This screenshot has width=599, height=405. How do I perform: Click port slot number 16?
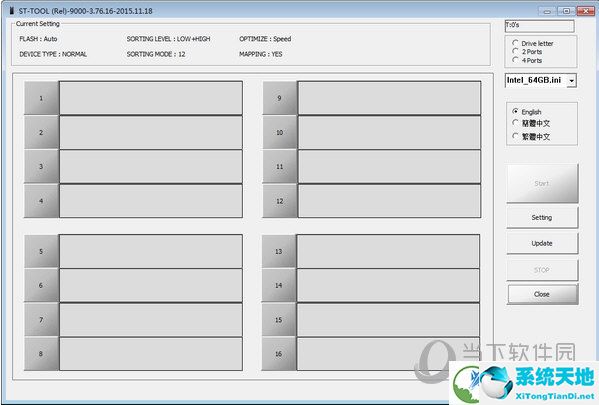point(278,354)
